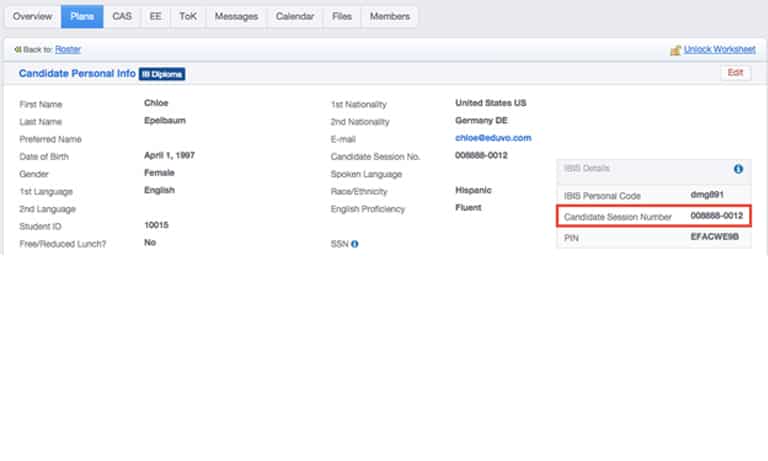Click the Preferred Name label
768x461 pixels.
coord(50,139)
